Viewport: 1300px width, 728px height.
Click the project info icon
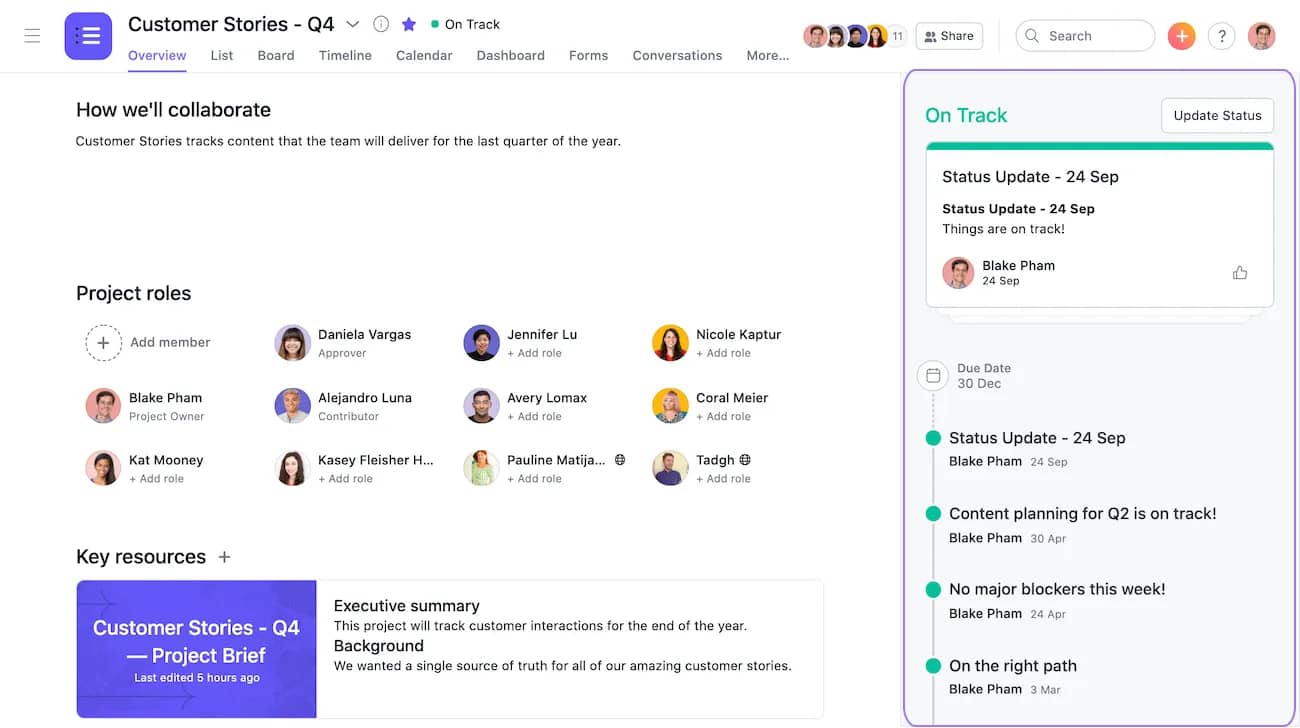[x=381, y=23]
